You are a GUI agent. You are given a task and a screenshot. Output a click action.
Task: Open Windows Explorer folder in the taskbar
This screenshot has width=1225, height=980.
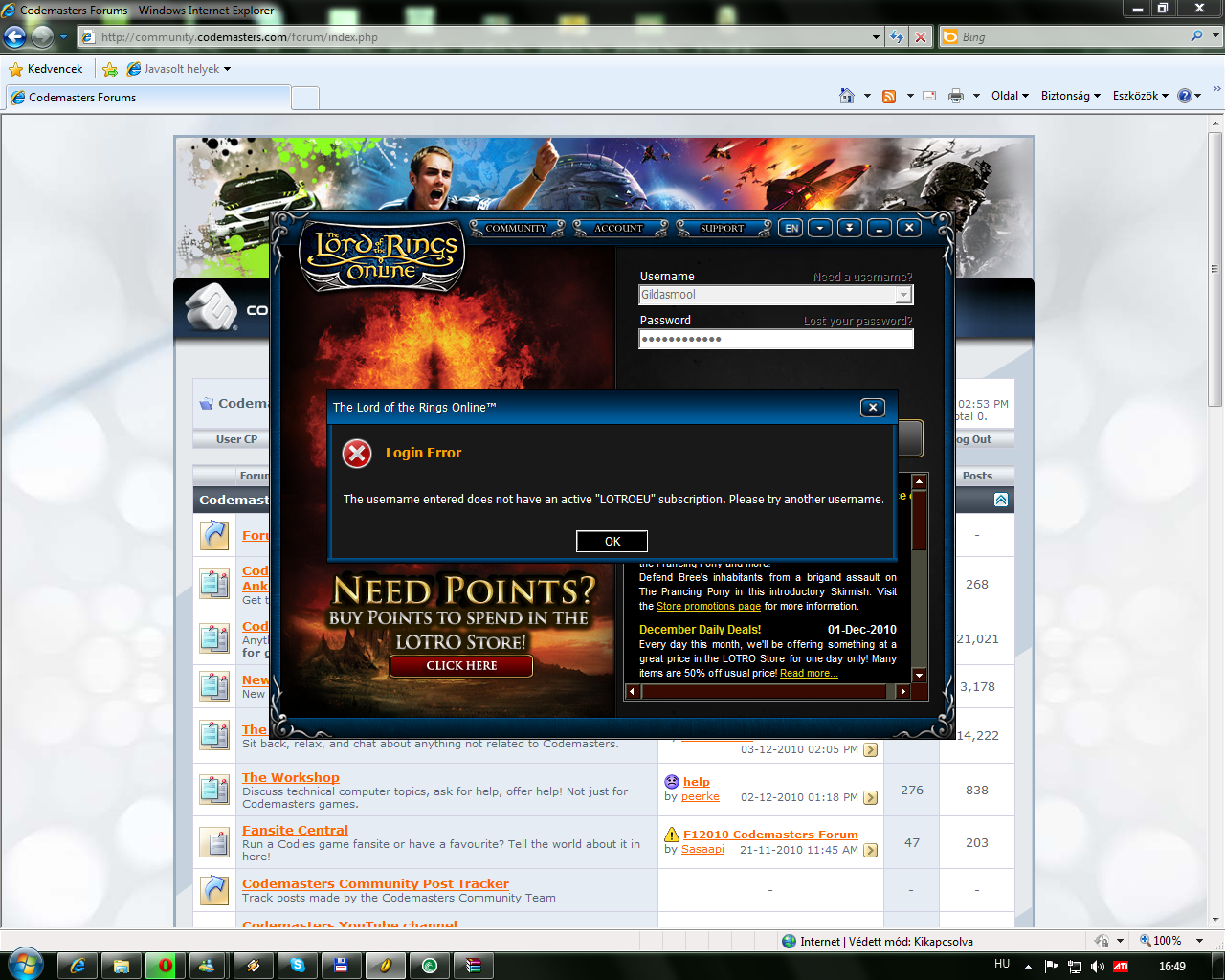click(122, 966)
